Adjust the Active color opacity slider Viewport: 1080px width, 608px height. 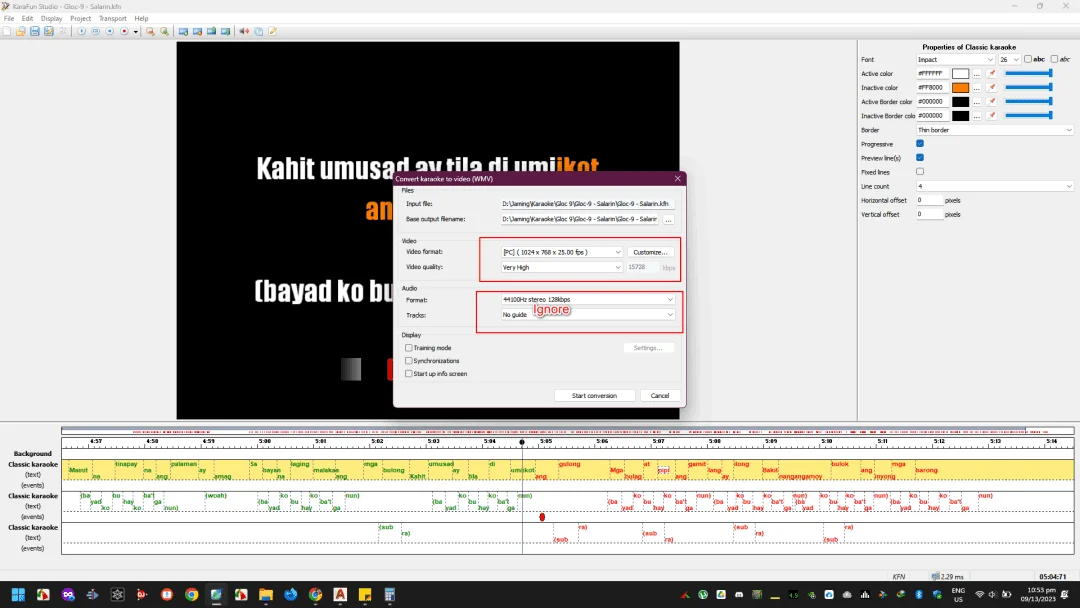[x=1028, y=73]
